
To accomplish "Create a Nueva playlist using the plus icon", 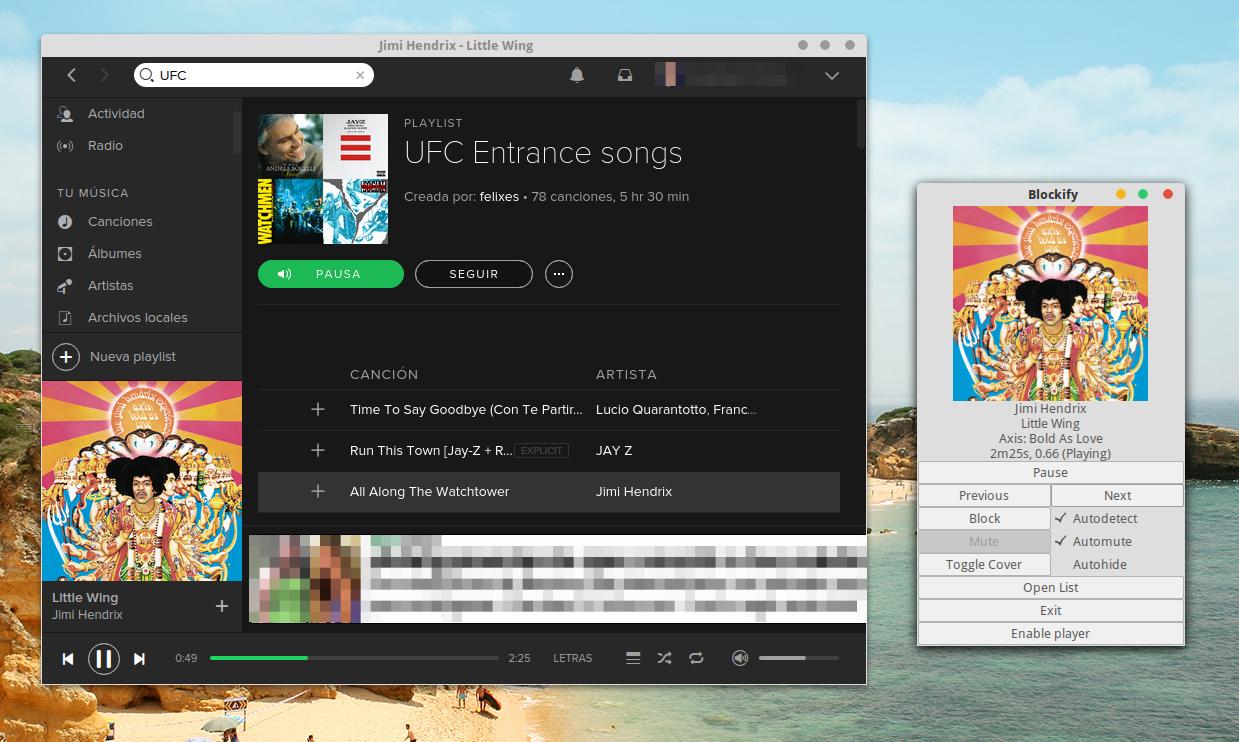I will click(66, 356).
